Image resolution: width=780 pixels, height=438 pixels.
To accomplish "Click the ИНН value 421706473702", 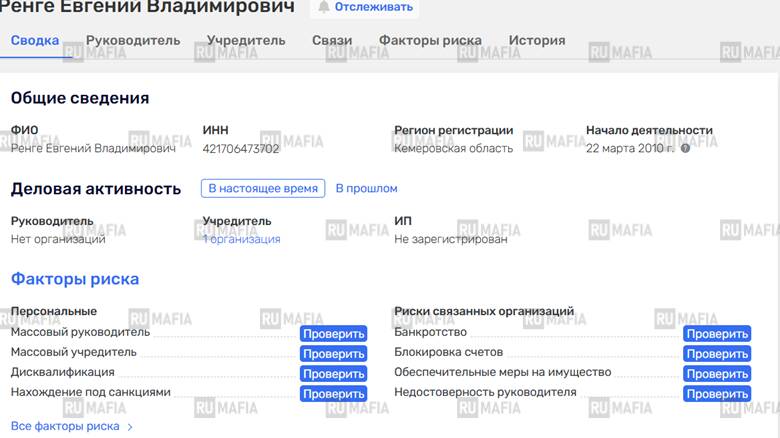I will coord(241,148).
